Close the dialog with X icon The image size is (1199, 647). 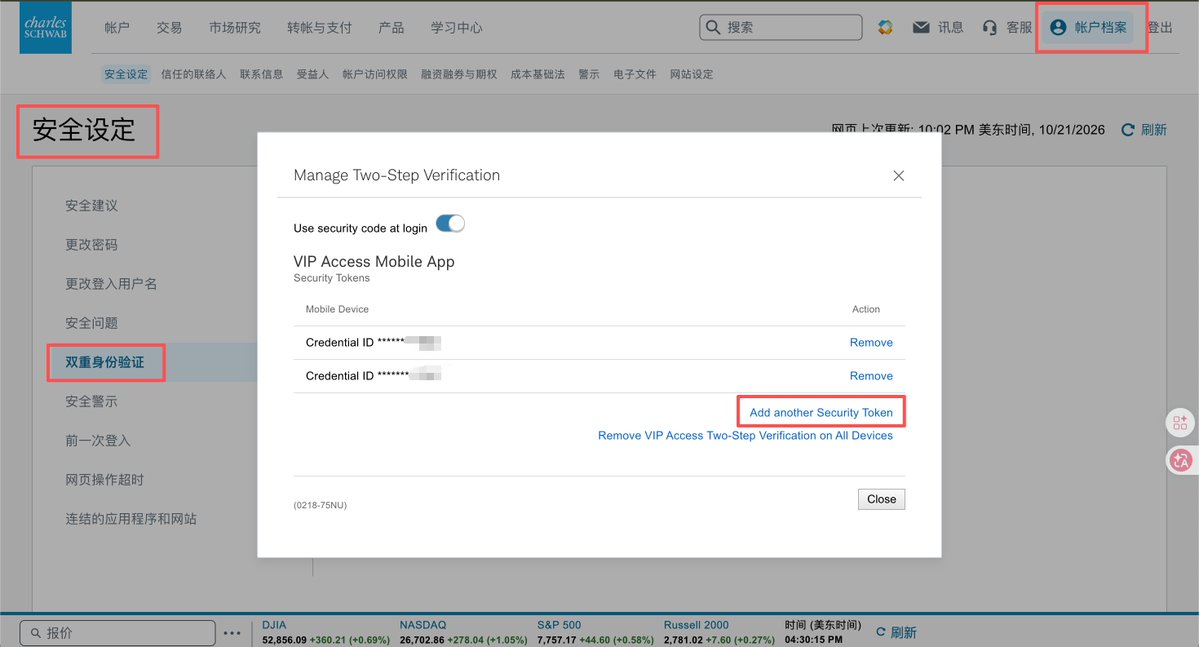898,176
